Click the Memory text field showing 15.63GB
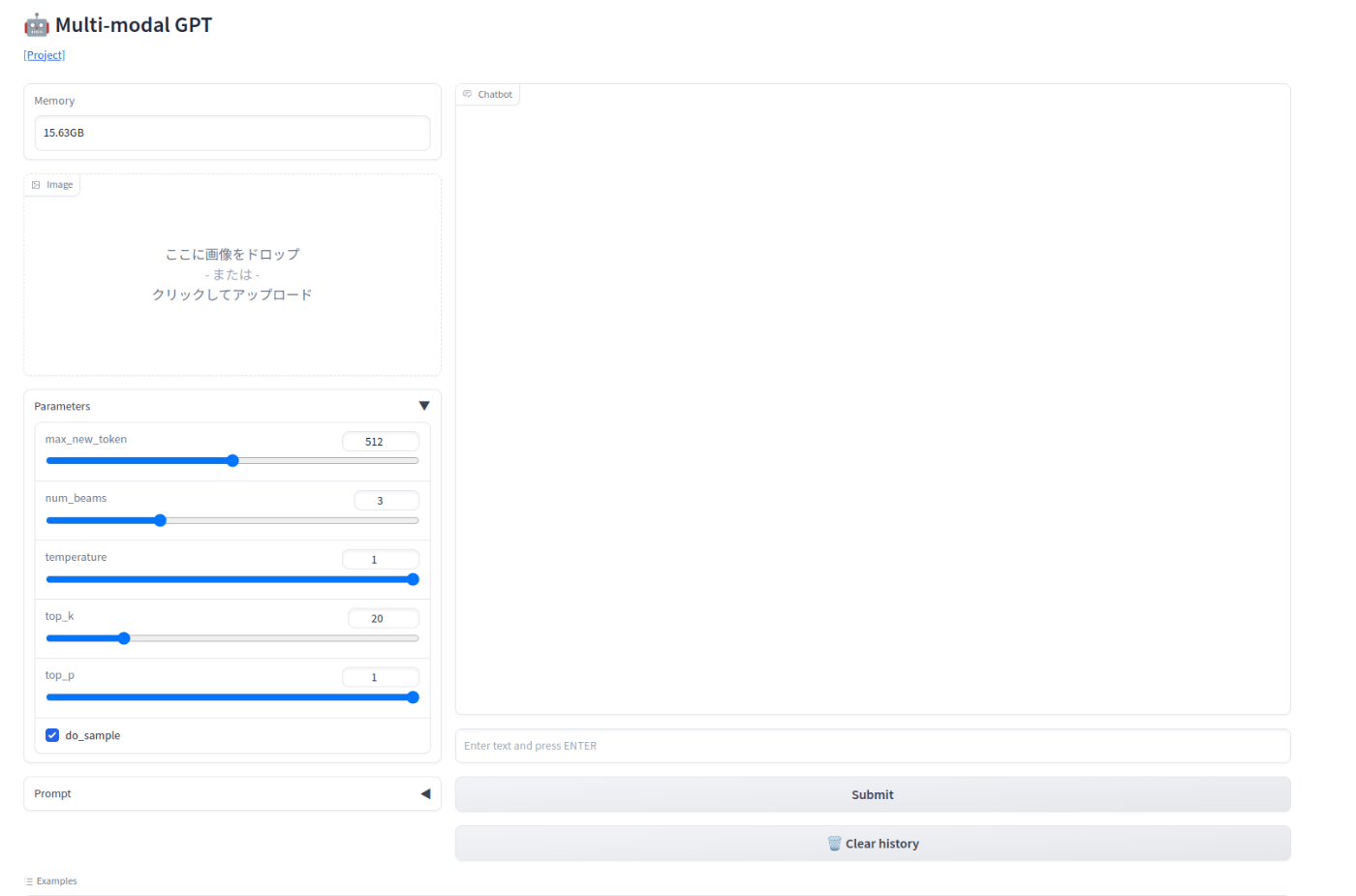This screenshot has height=896, width=1356. [232, 133]
